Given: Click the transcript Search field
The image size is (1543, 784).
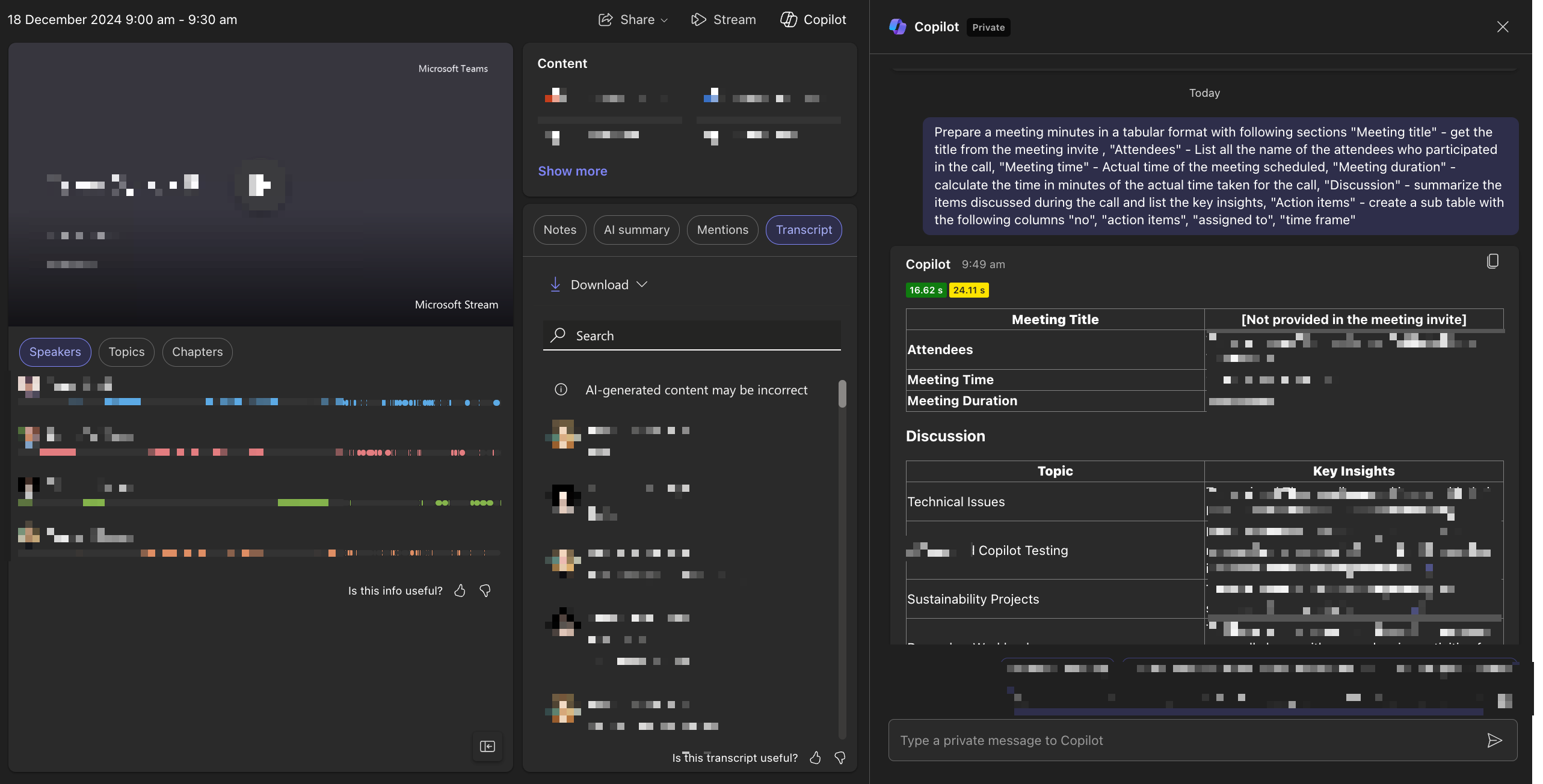Looking at the screenshot, I should [x=692, y=335].
